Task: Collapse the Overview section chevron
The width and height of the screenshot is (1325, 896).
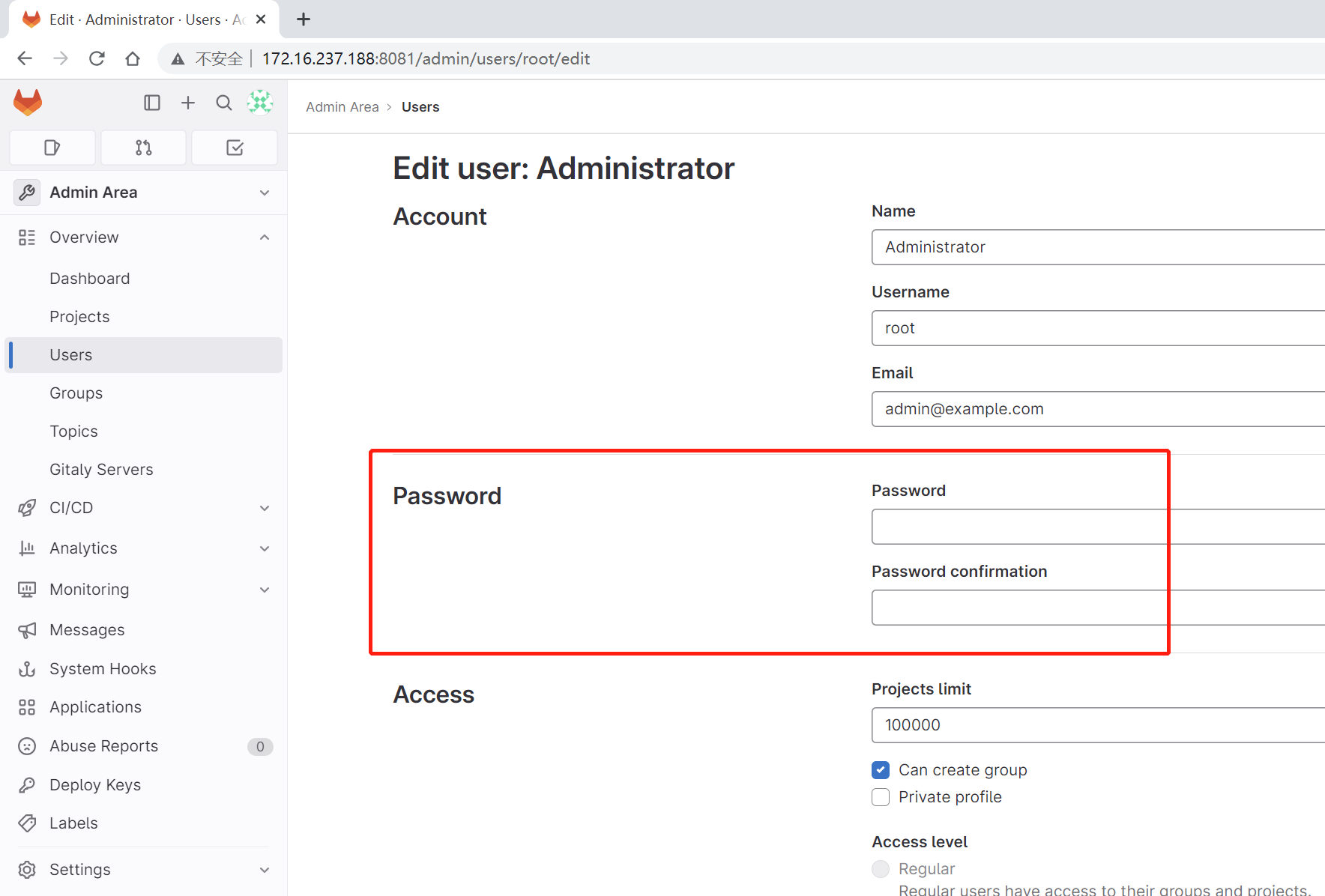Action: coord(265,237)
